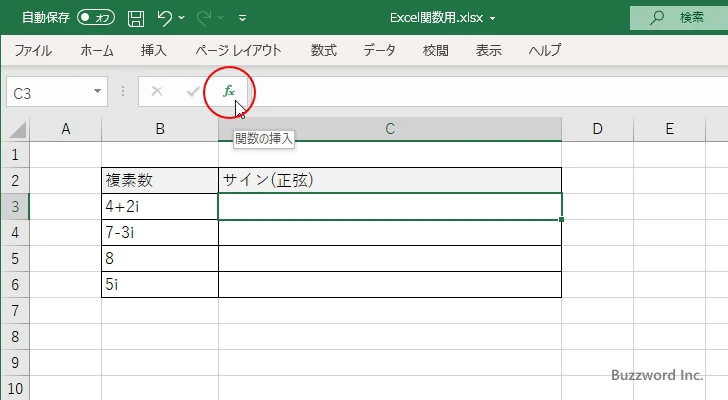Click the formula bar Enter checkmark icon
728x400 pixels.
point(192,92)
